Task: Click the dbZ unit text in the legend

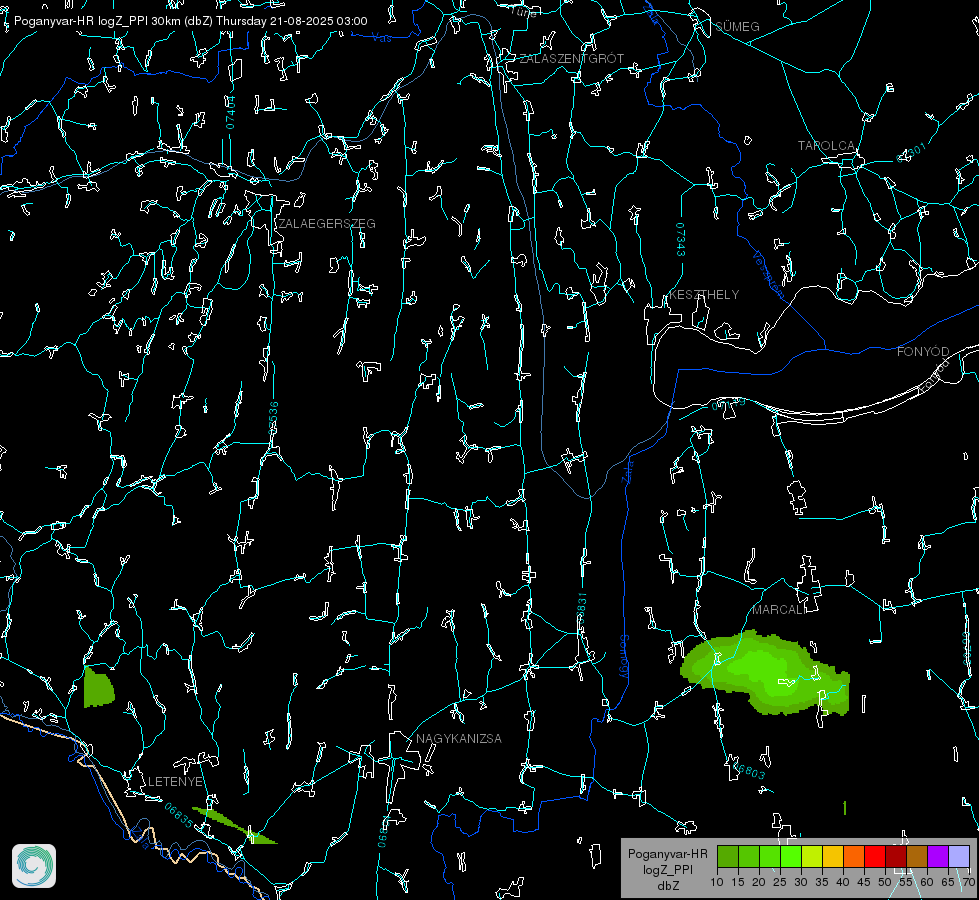Action: coord(667,886)
